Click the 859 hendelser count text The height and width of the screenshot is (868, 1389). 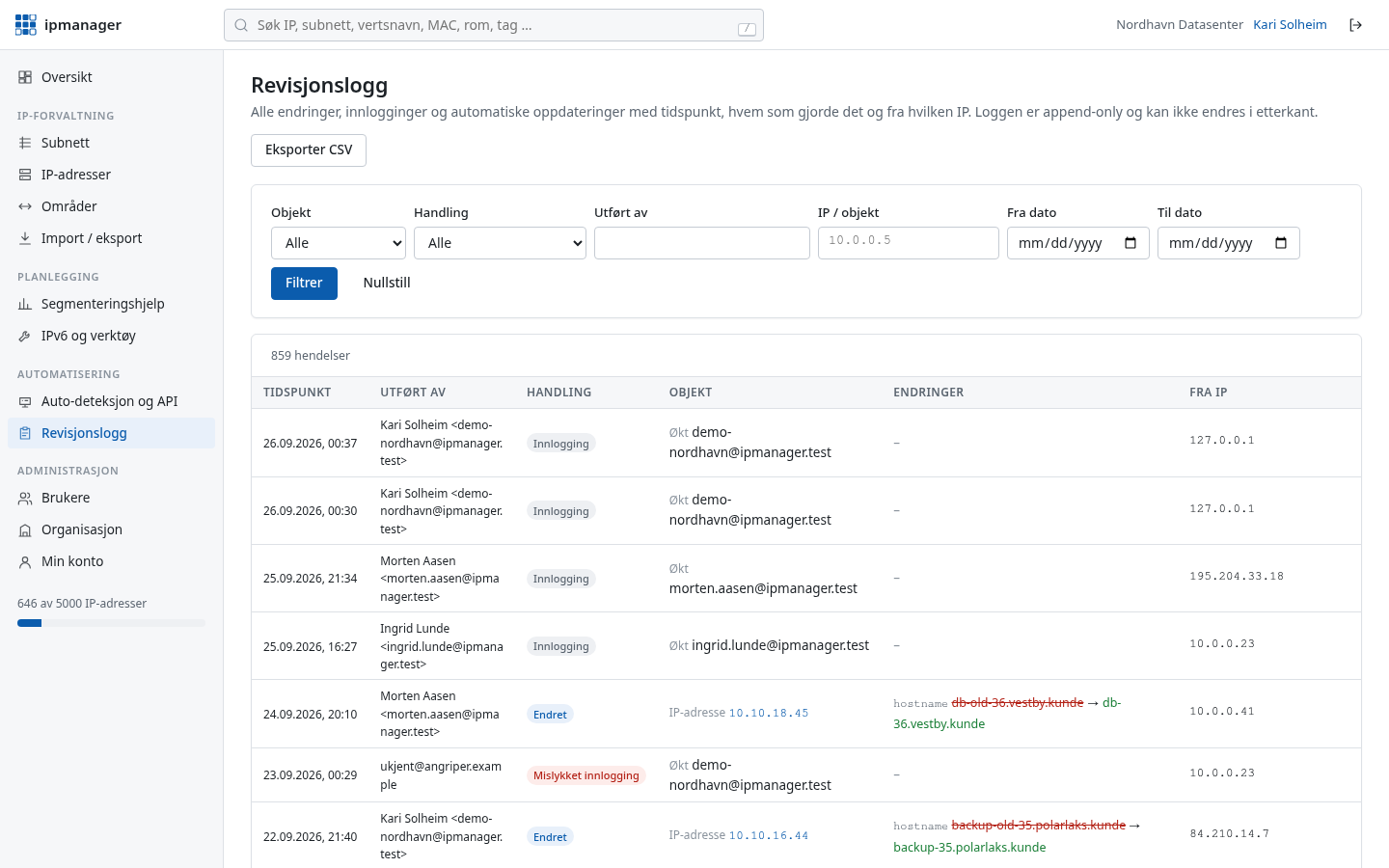311,356
